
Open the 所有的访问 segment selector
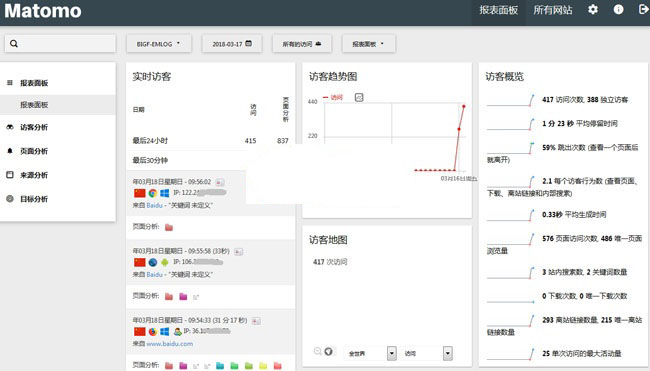[302, 44]
